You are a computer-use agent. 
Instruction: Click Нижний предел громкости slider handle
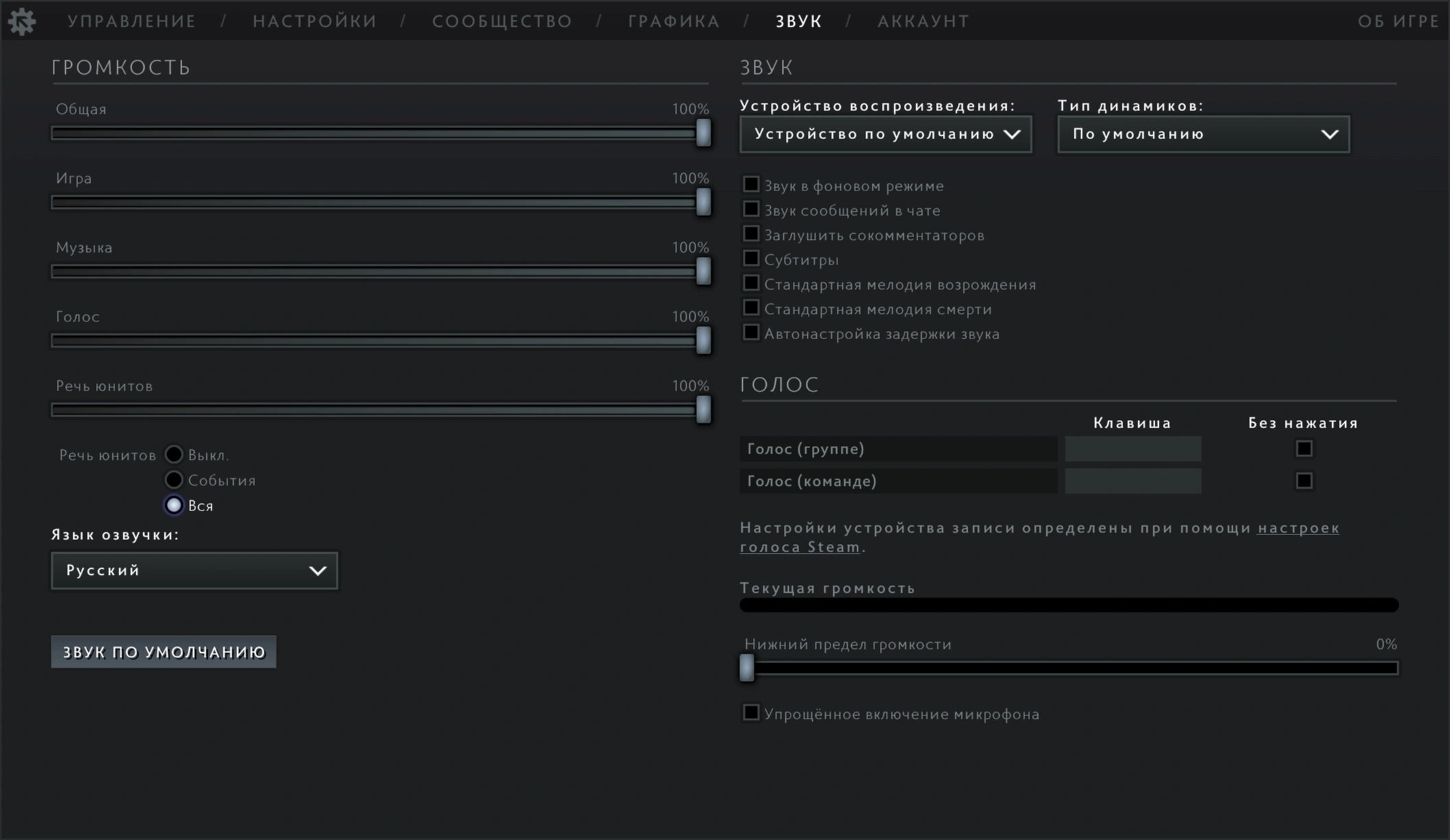point(747,667)
